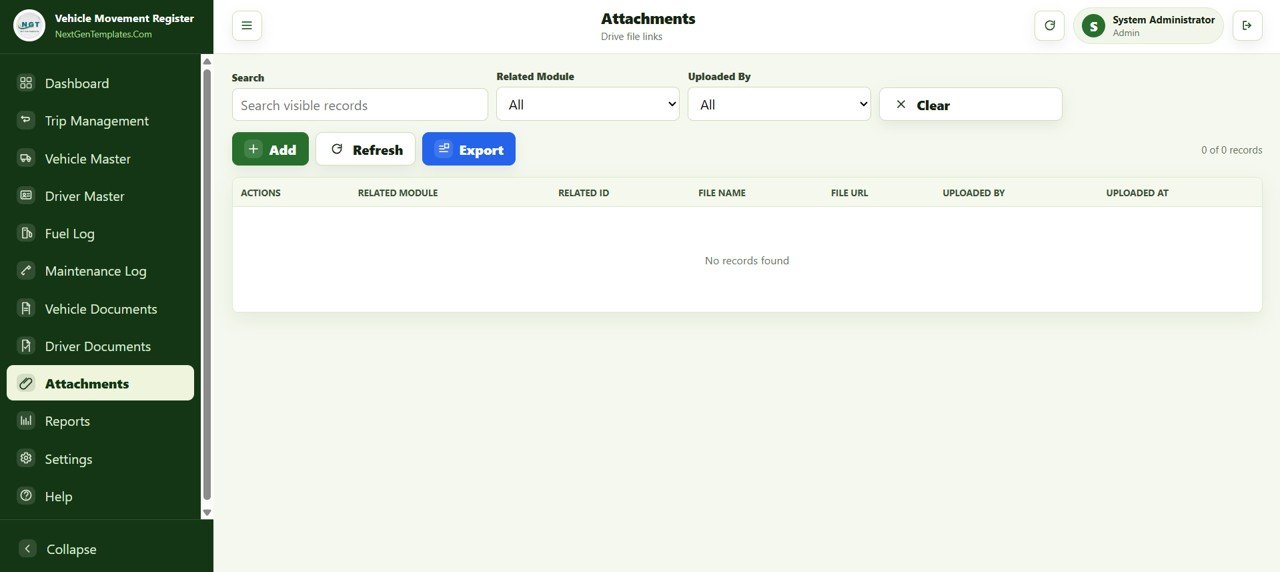The image size is (1280, 572).
Task: Click the Reports bar chart icon
Action: (x=26, y=421)
